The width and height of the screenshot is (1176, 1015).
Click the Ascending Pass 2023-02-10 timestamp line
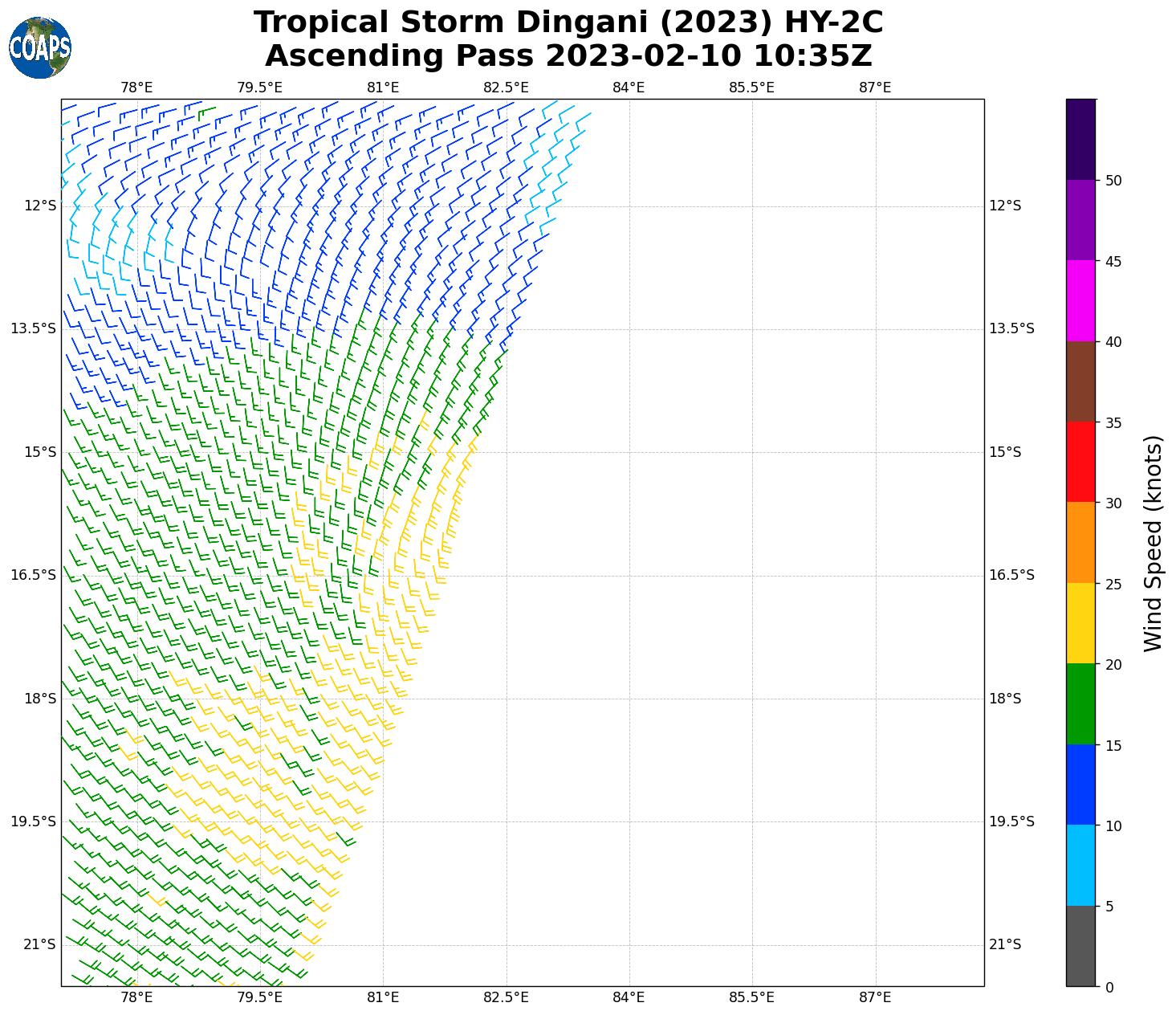[568, 56]
